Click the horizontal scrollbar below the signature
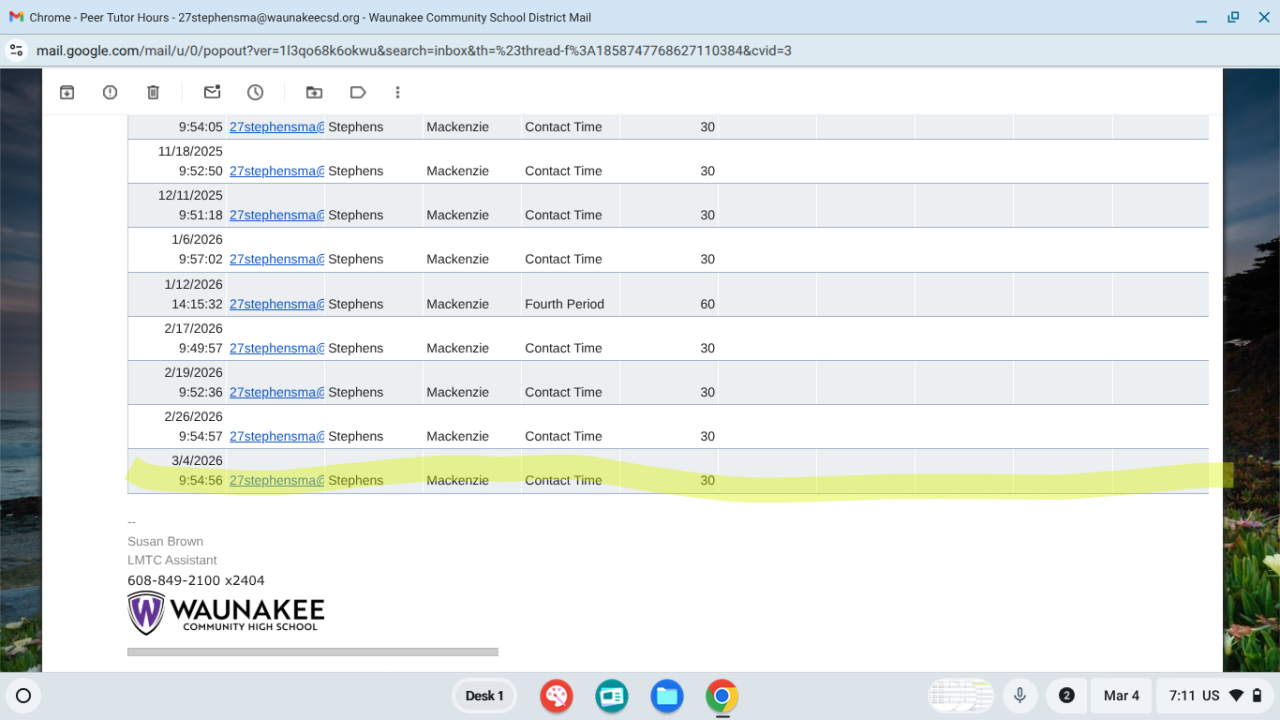The width and height of the screenshot is (1280, 720). pyautogui.click(x=312, y=652)
